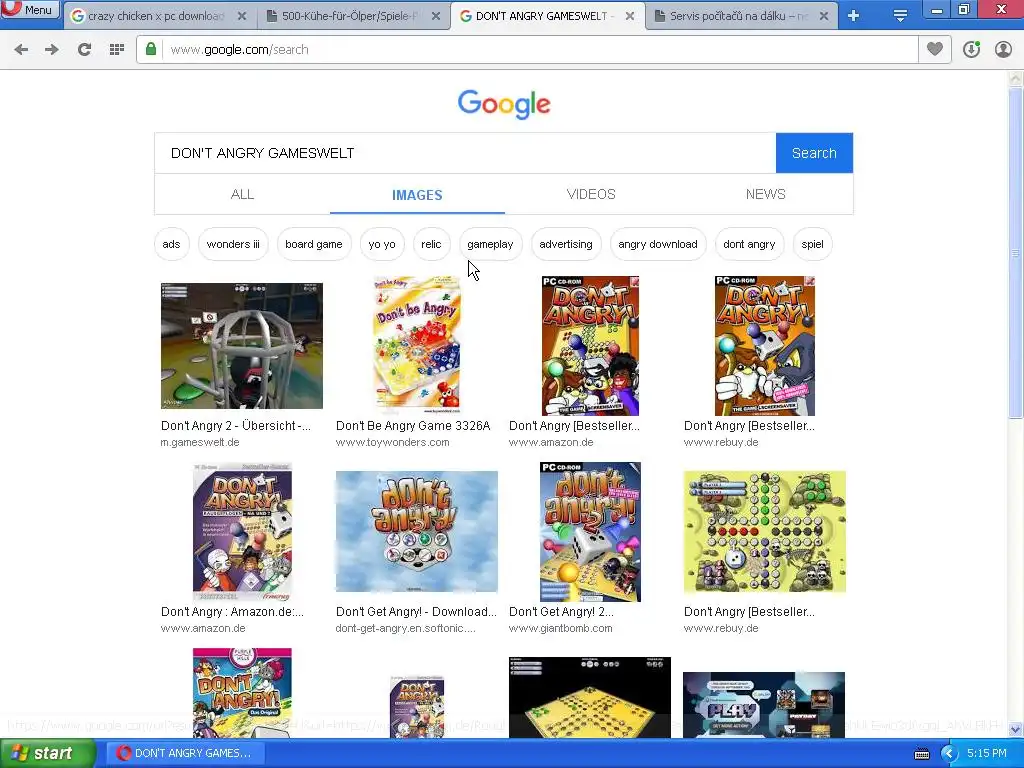Open the Opera Menu button
Image resolution: width=1024 pixels, height=768 pixels.
[30, 9]
